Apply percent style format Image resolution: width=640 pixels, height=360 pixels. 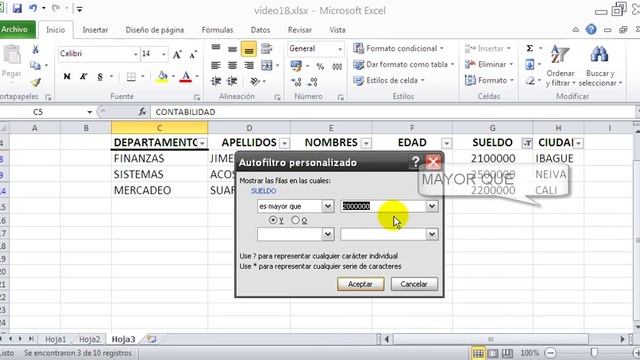320,67
